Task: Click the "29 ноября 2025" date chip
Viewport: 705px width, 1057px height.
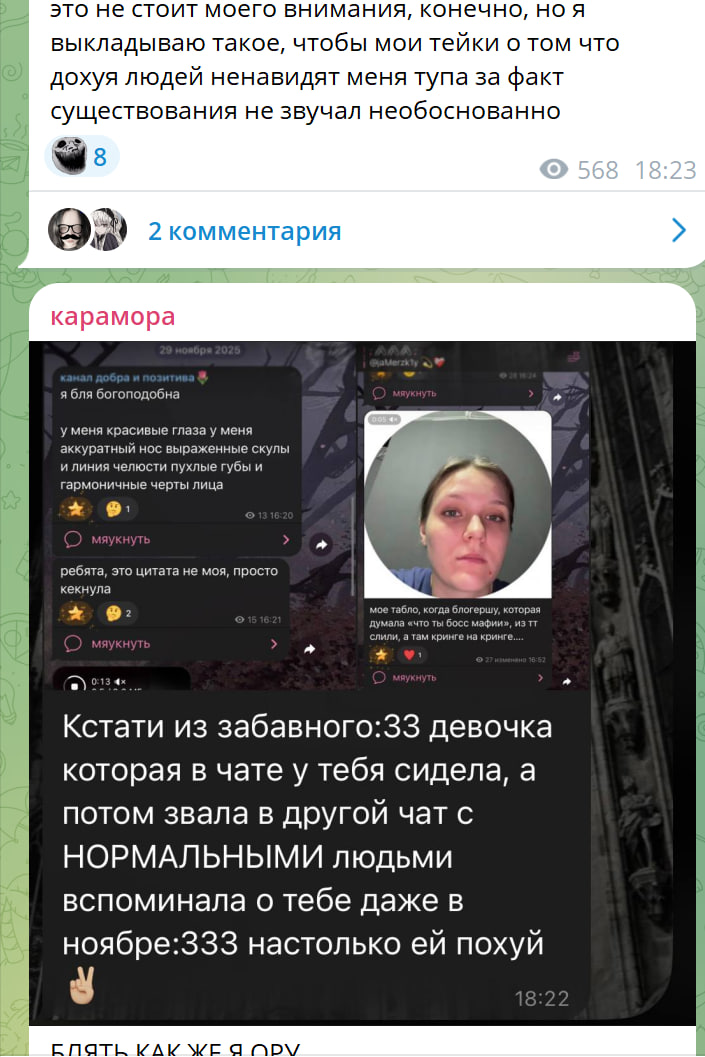Action: click(x=200, y=350)
